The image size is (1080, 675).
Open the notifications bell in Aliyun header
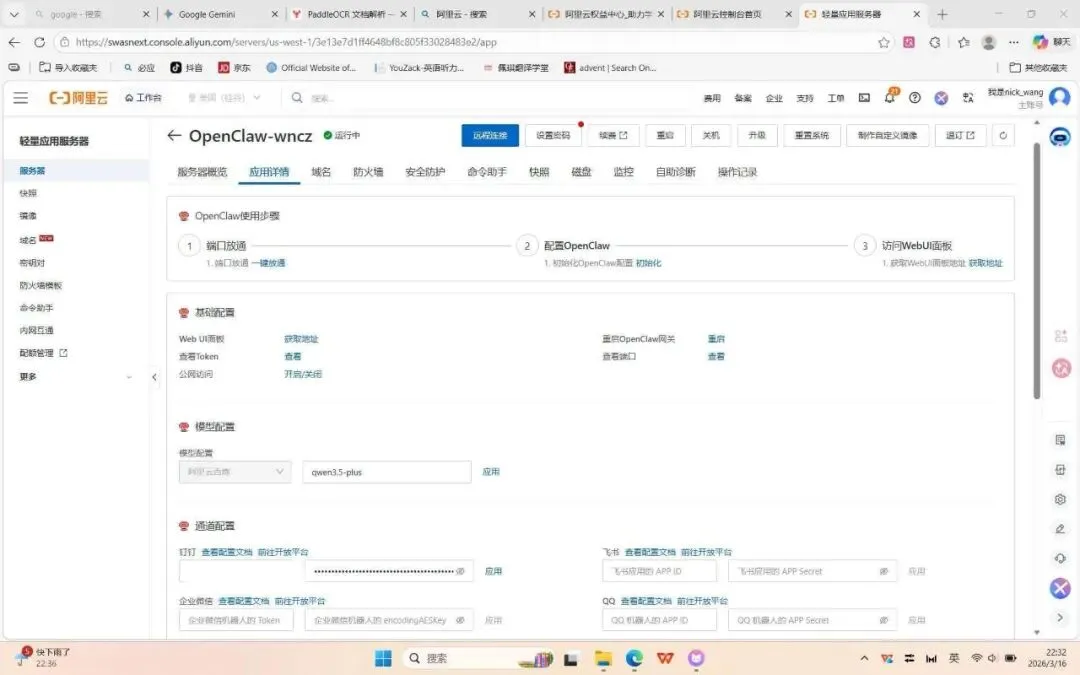click(x=889, y=98)
